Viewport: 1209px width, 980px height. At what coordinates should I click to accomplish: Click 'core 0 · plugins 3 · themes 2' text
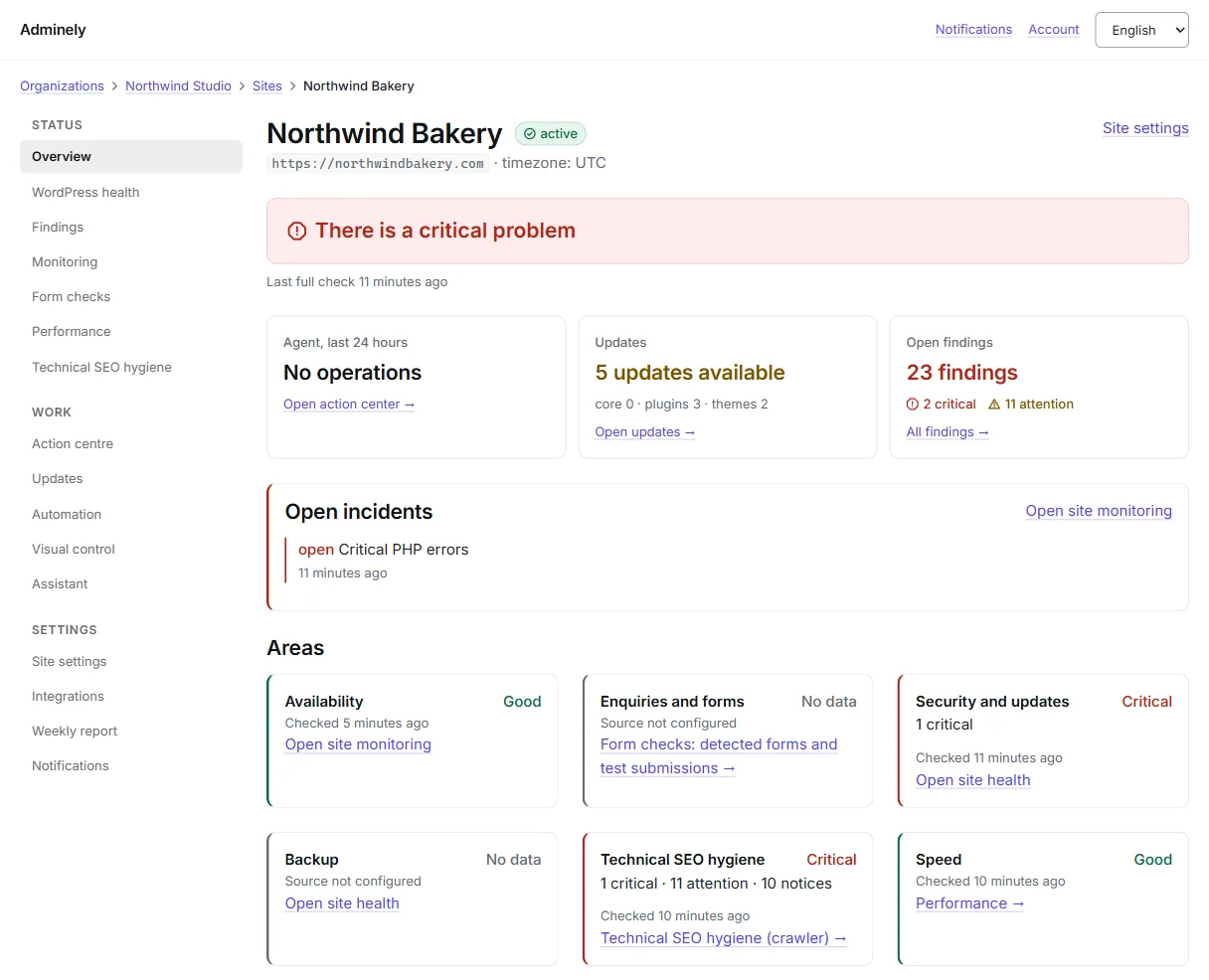tap(682, 405)
